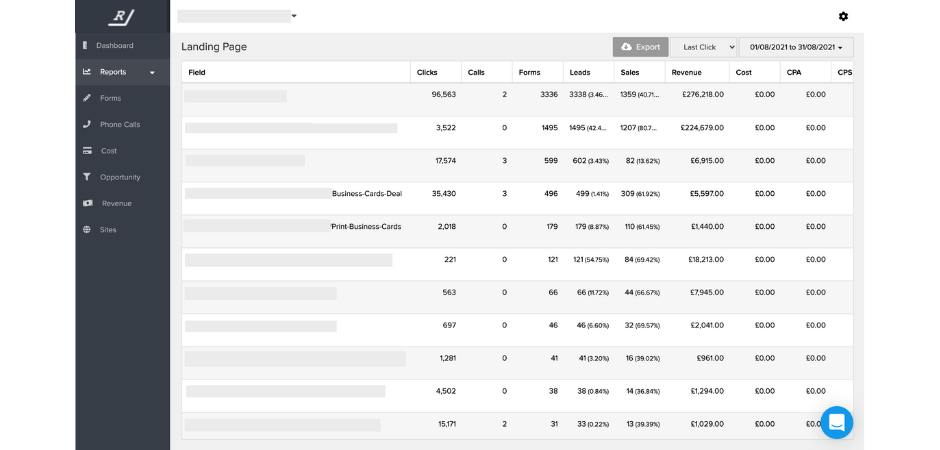Click the Reports chart icon
Screen dimensions: 940x450
[87, 72]
